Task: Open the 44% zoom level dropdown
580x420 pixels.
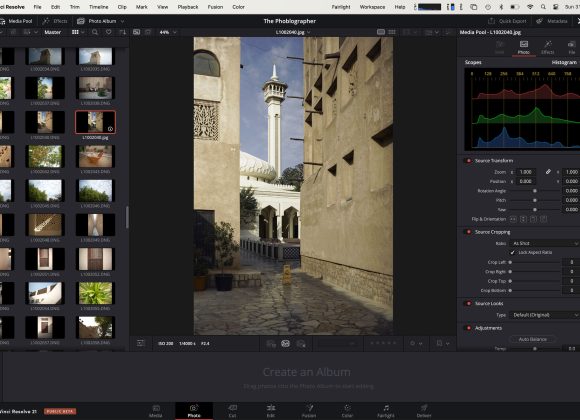Action: [168, 32]
